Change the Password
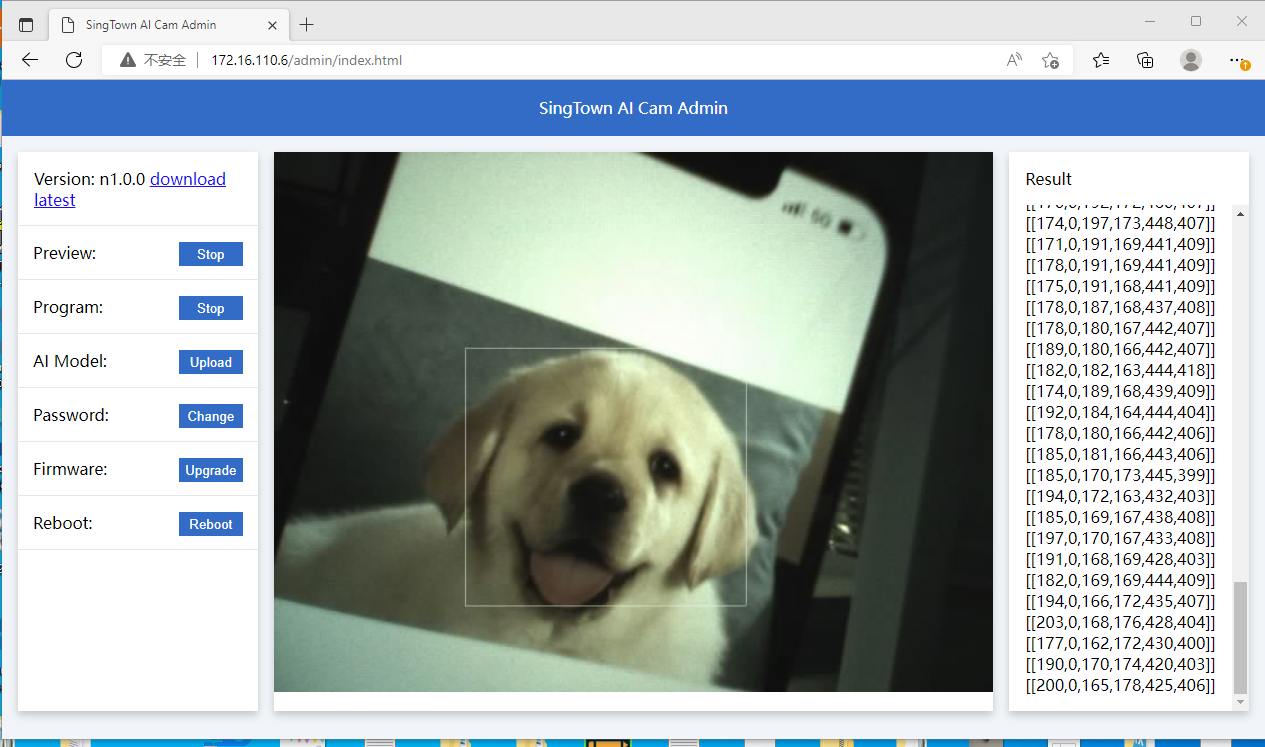The image size is (1265, 747). point(210,416)
